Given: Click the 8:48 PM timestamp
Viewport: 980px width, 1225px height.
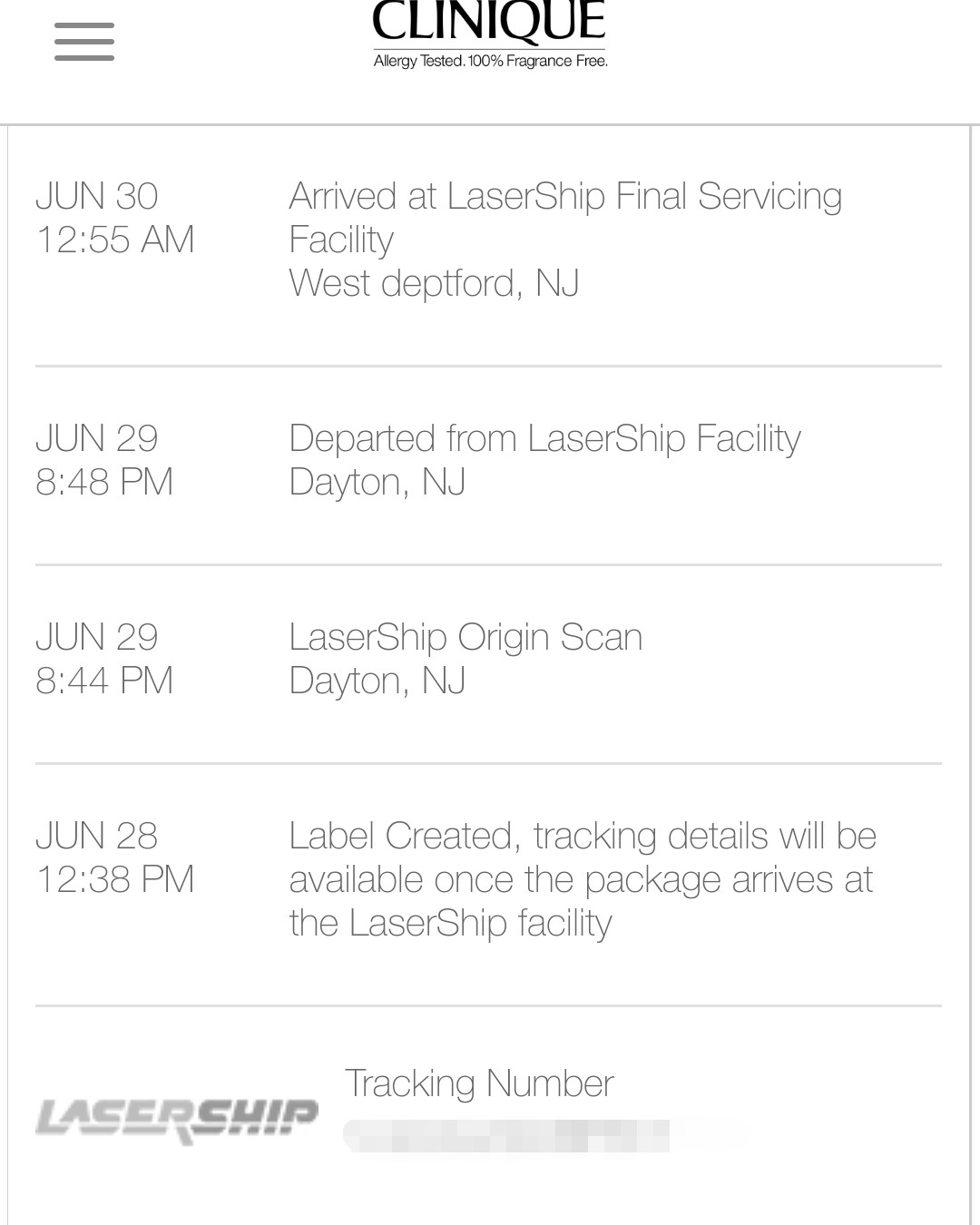Looking at the screenshot, I should (104, 482).
